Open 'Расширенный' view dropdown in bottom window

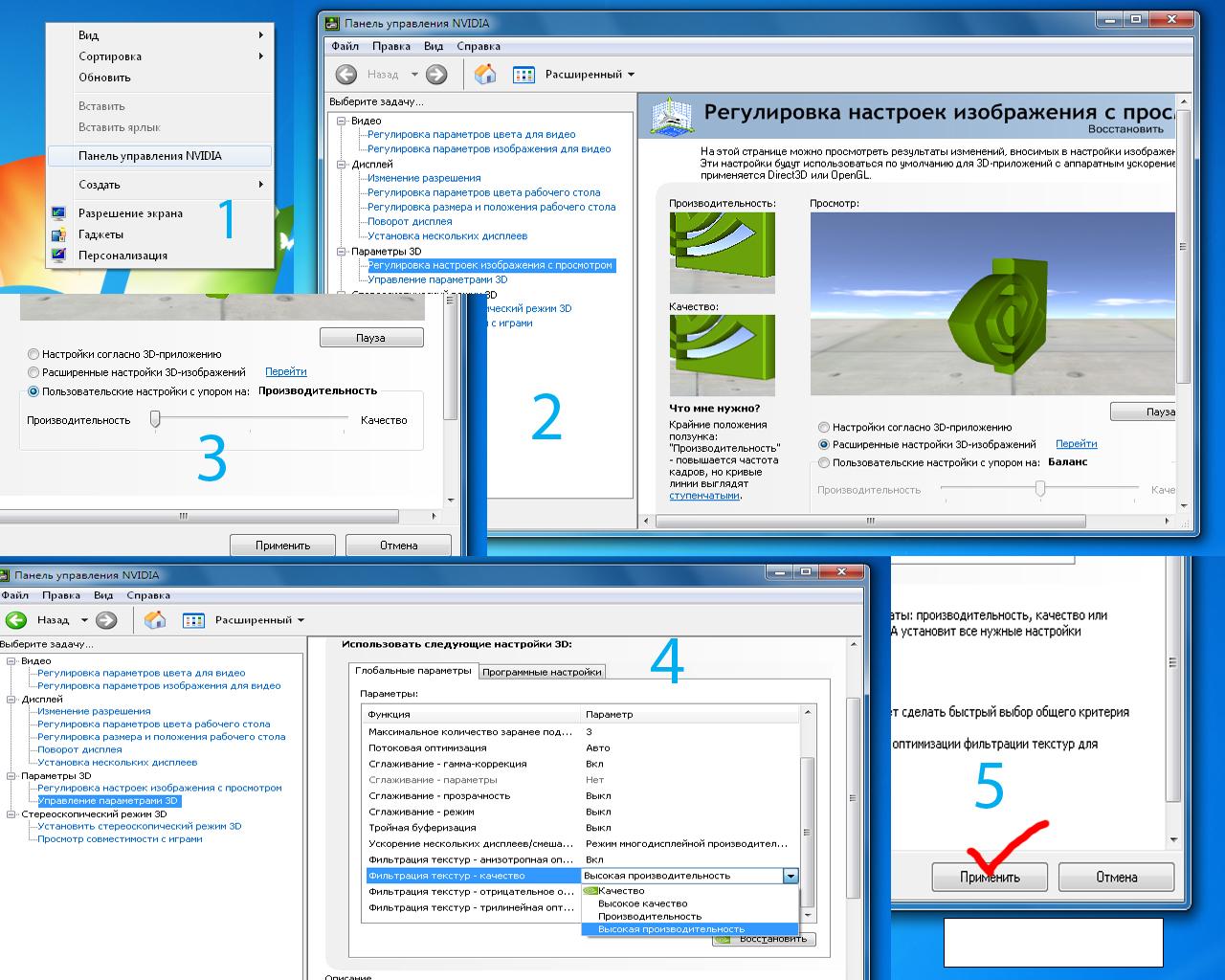(259, 620)
